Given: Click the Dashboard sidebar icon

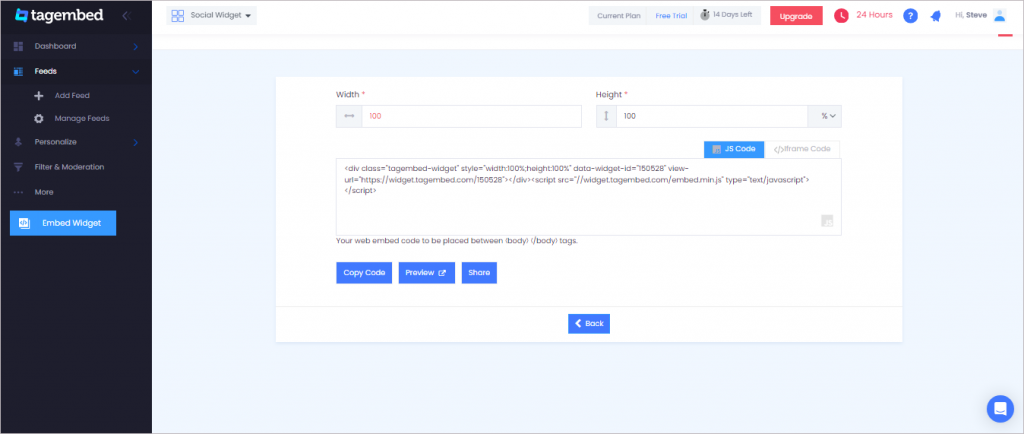Looking at the screenshot, I should (x=18, y=46).
